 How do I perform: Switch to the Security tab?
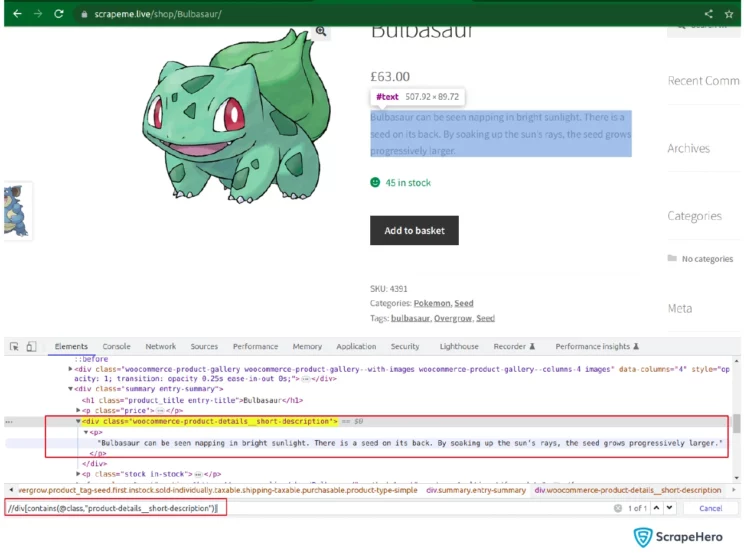(405, 347)
